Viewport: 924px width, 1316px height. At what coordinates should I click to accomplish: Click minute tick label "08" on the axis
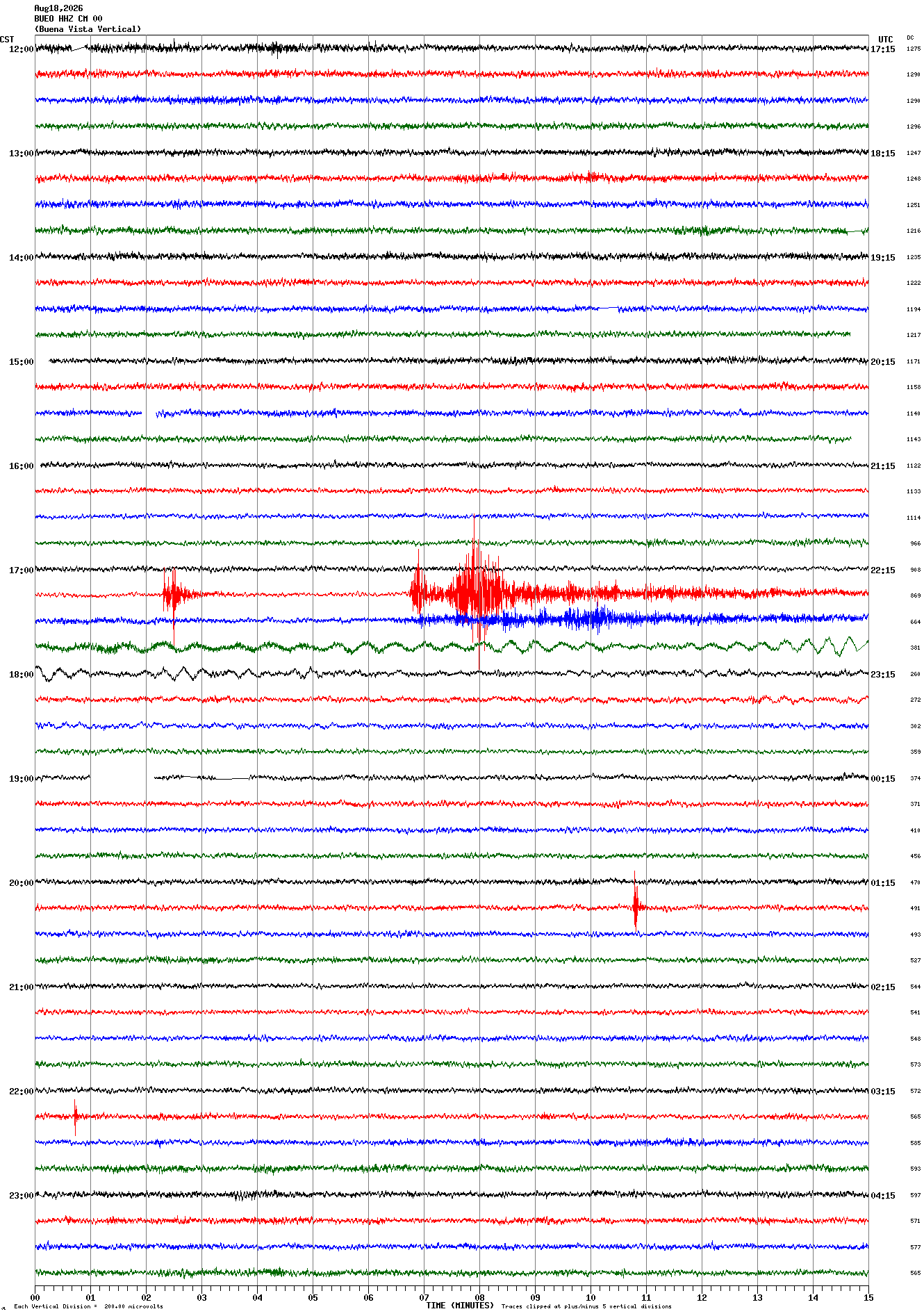(x=479, y=1297)
